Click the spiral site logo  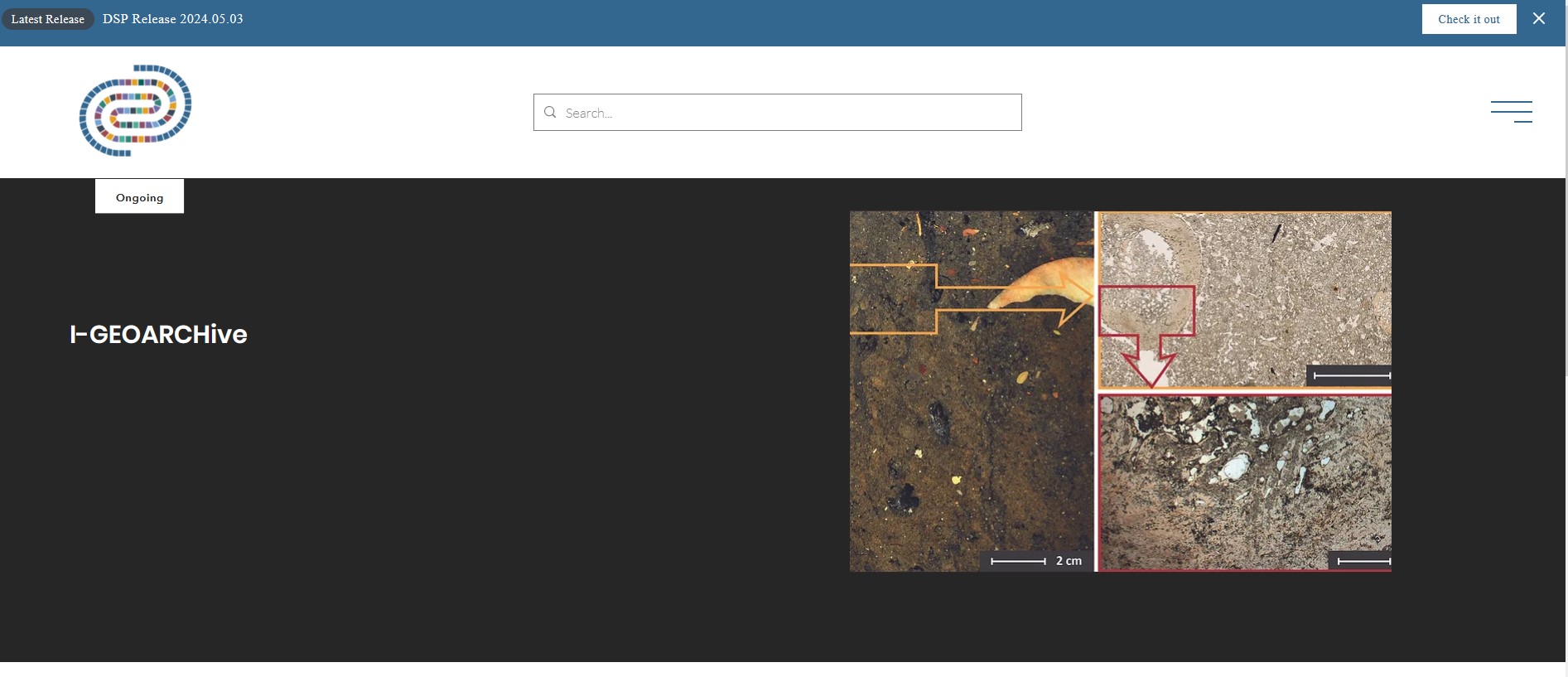click(135, 110)
